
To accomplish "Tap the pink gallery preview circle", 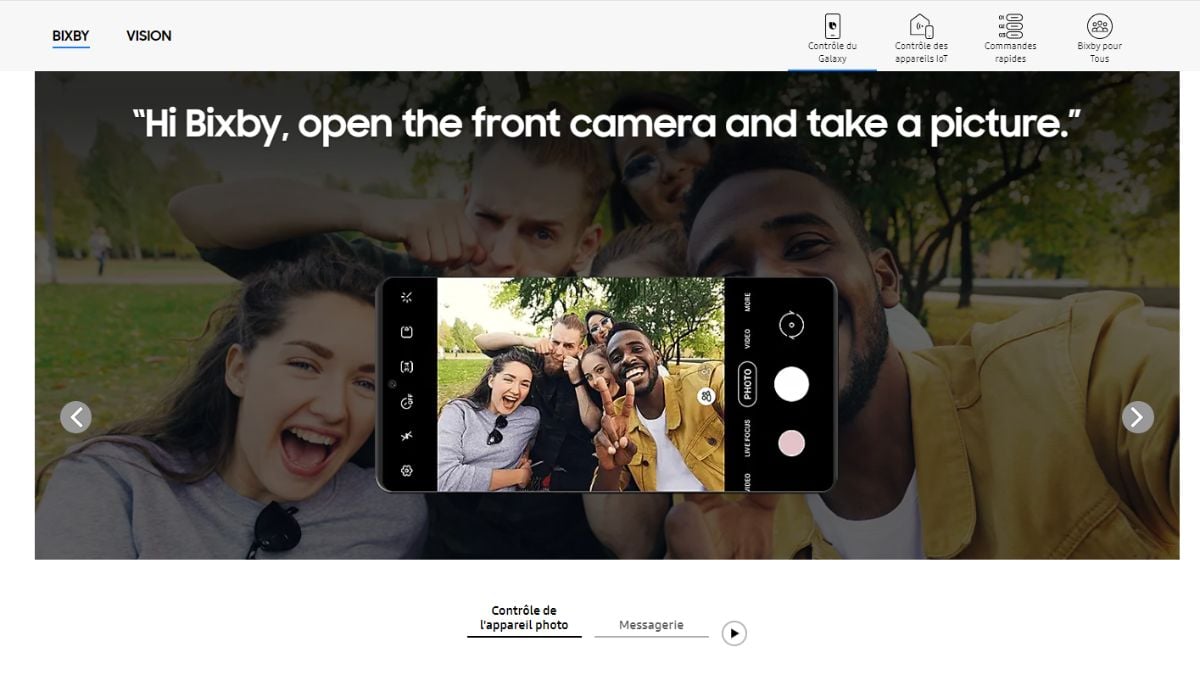I will tap(791, 443).
